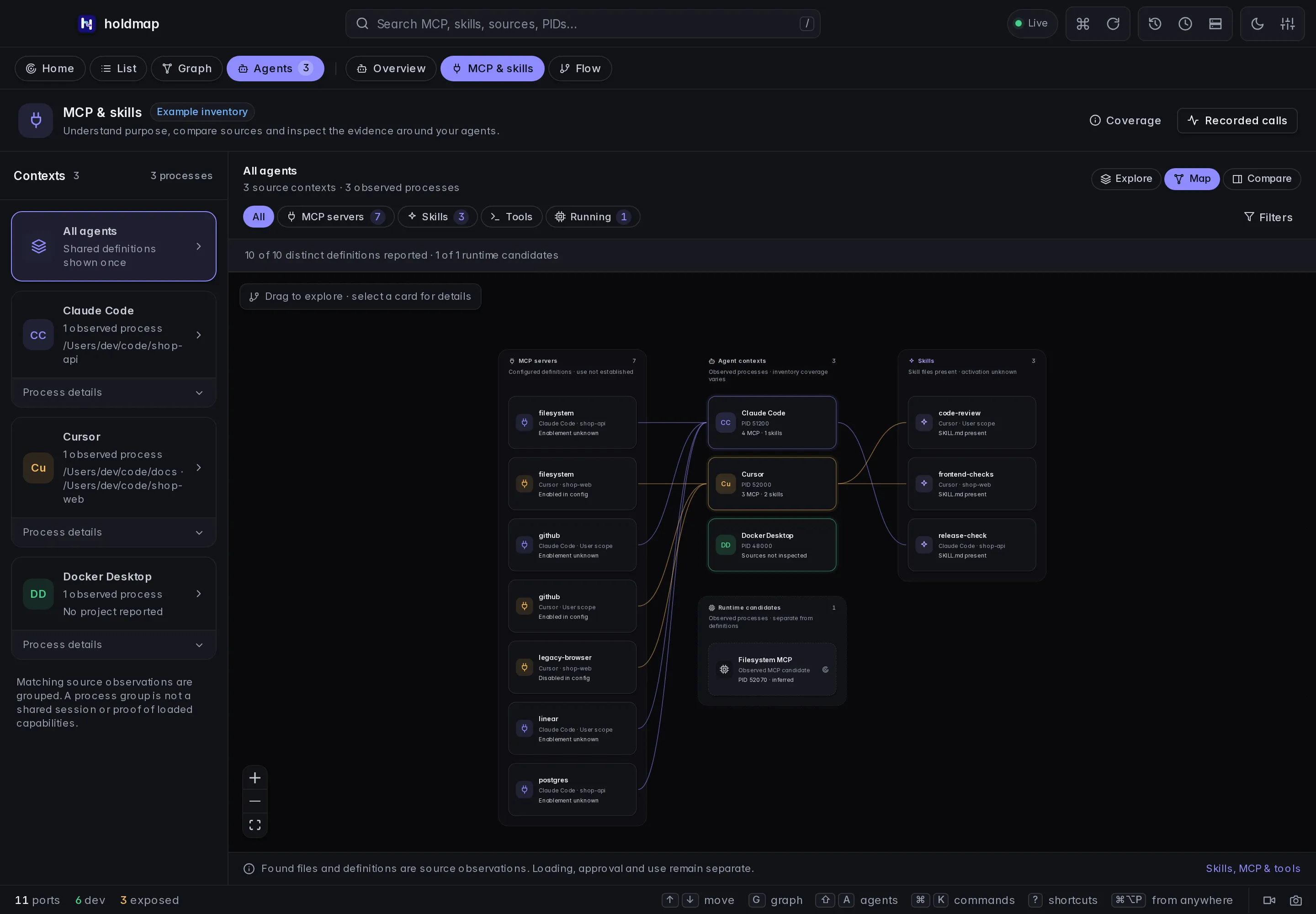Select the All filter chip
Image resolution: width=1316 pixels, height=914 pixels.
258,217
